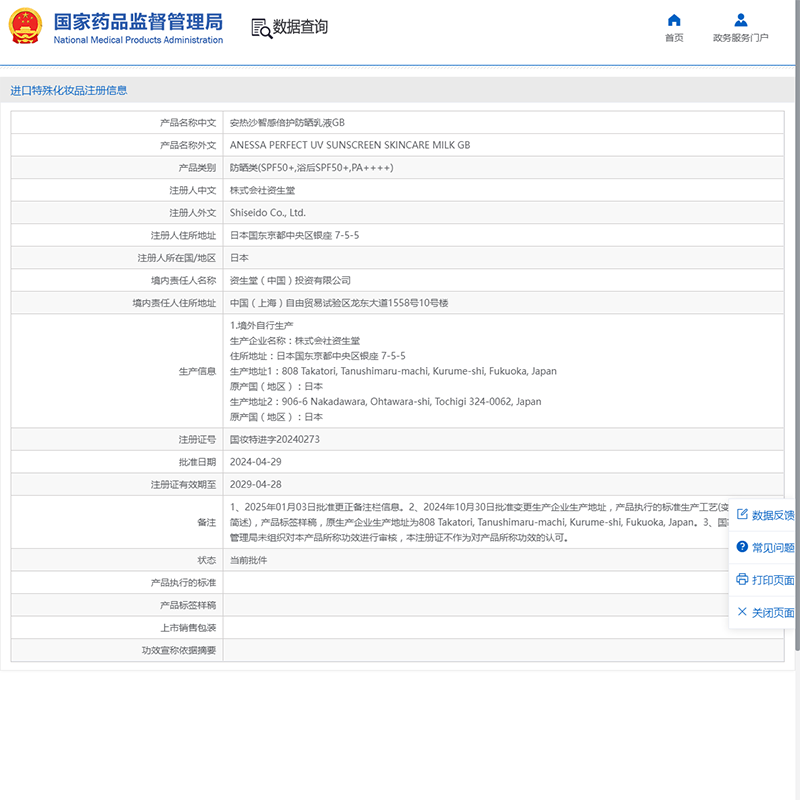This screenshot has width=800, height=800.
Task: Click the 生产信息 label
Action: pyautogui.click(x=197, y=371)
